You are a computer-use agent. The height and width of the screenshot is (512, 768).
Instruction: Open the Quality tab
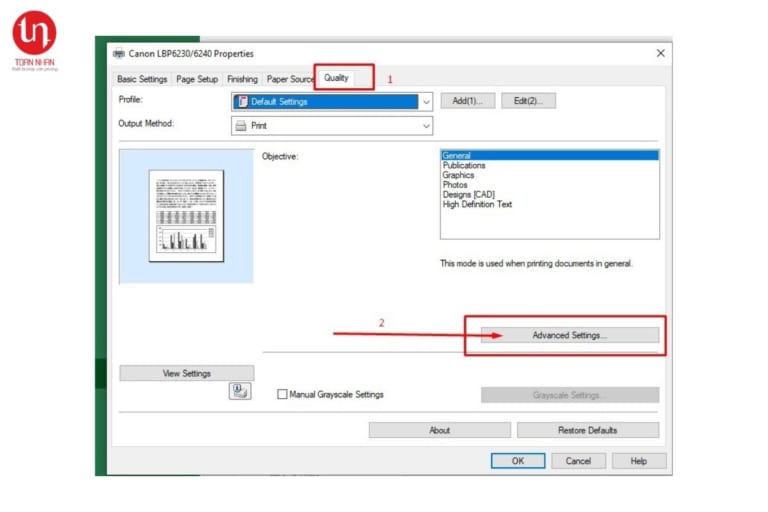(336, 78)
